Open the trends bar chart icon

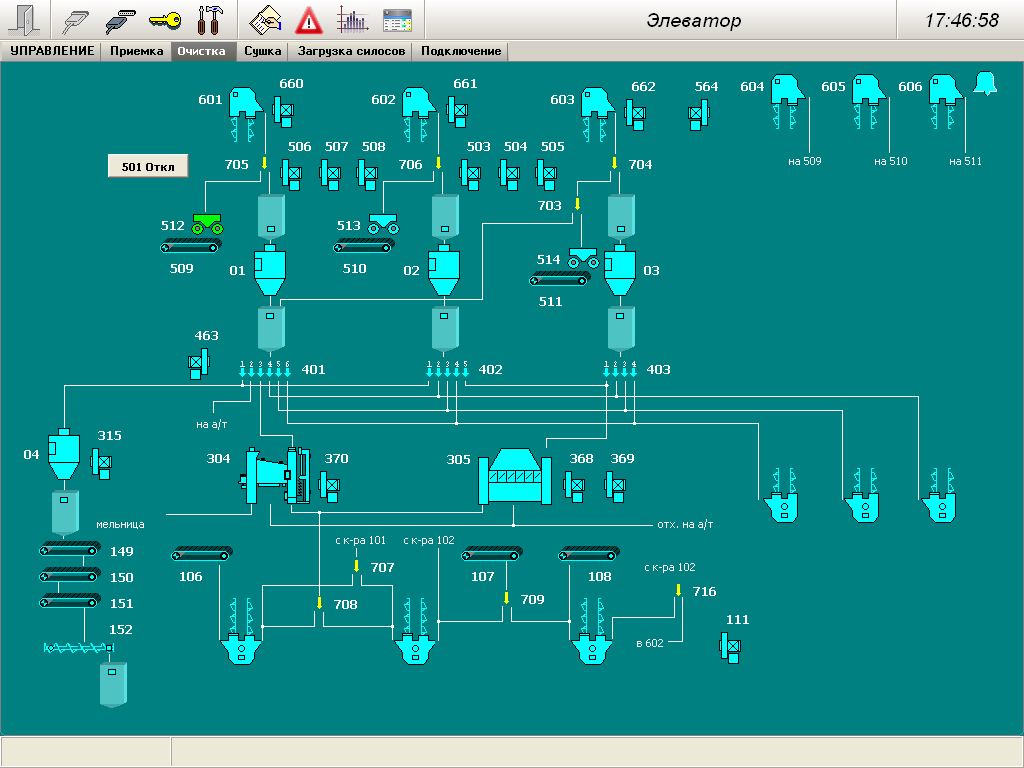click(352, 19)
